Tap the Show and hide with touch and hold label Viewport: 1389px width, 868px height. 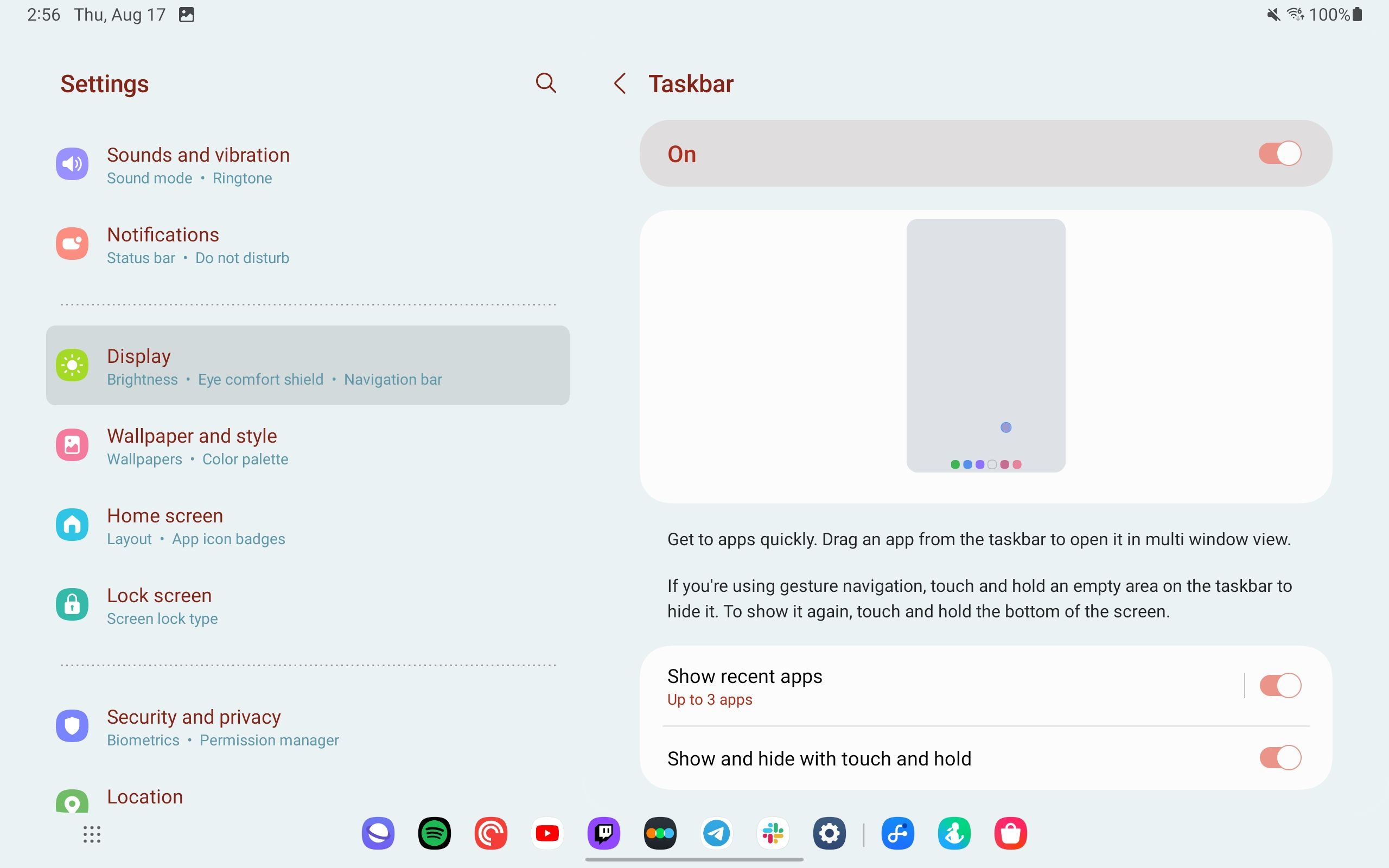pyautogui.click(x=819, y=759)
